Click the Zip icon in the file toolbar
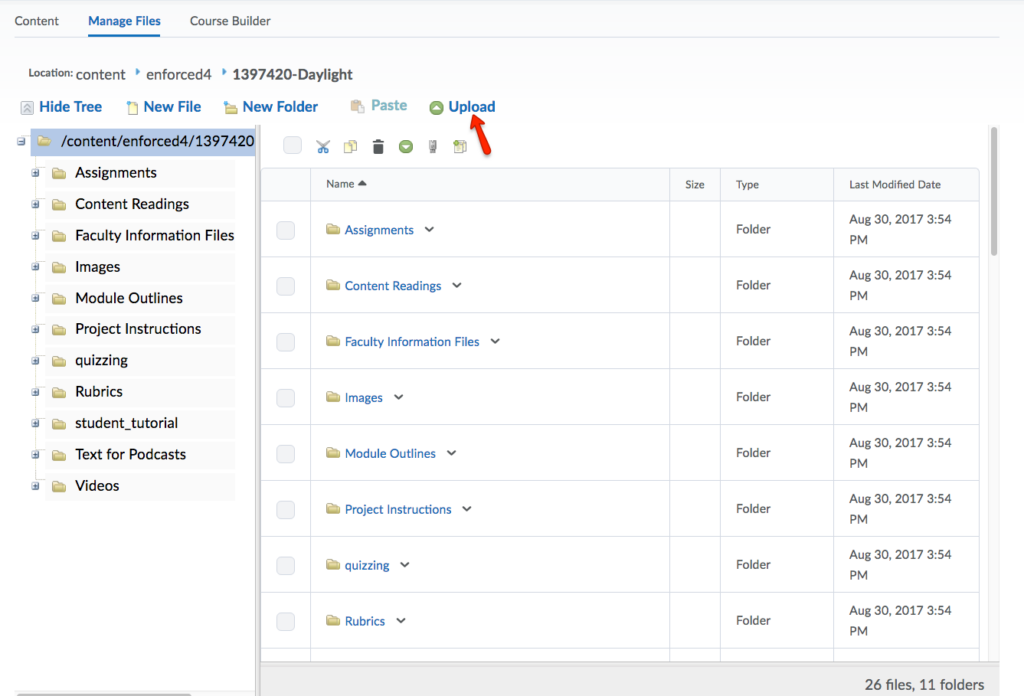The width and height of the screenshot is (1024, 696). tap(433, 147)
